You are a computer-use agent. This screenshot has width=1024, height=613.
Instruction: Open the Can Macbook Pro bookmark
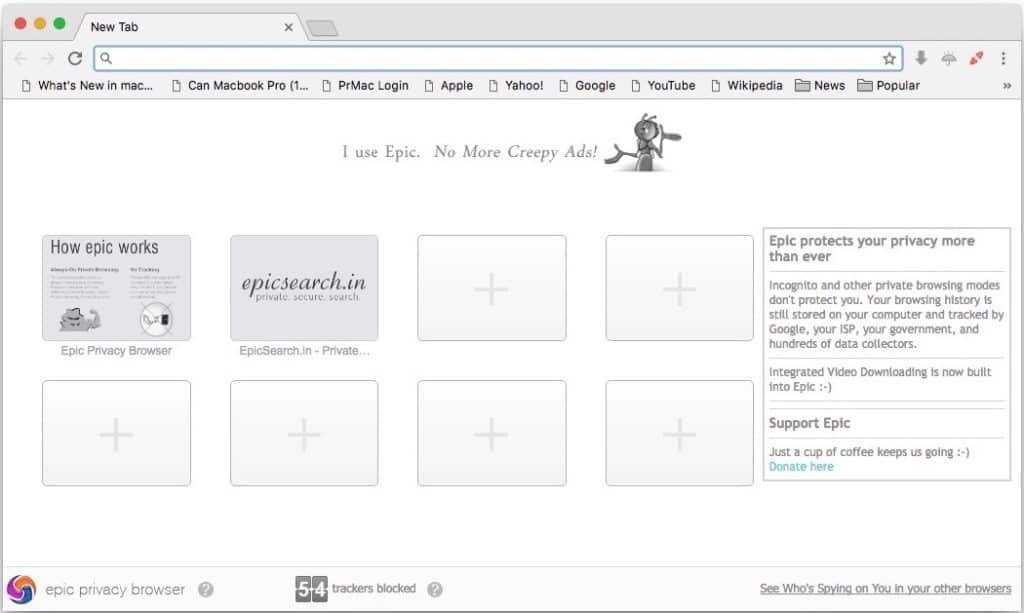(x=240, y=86)
